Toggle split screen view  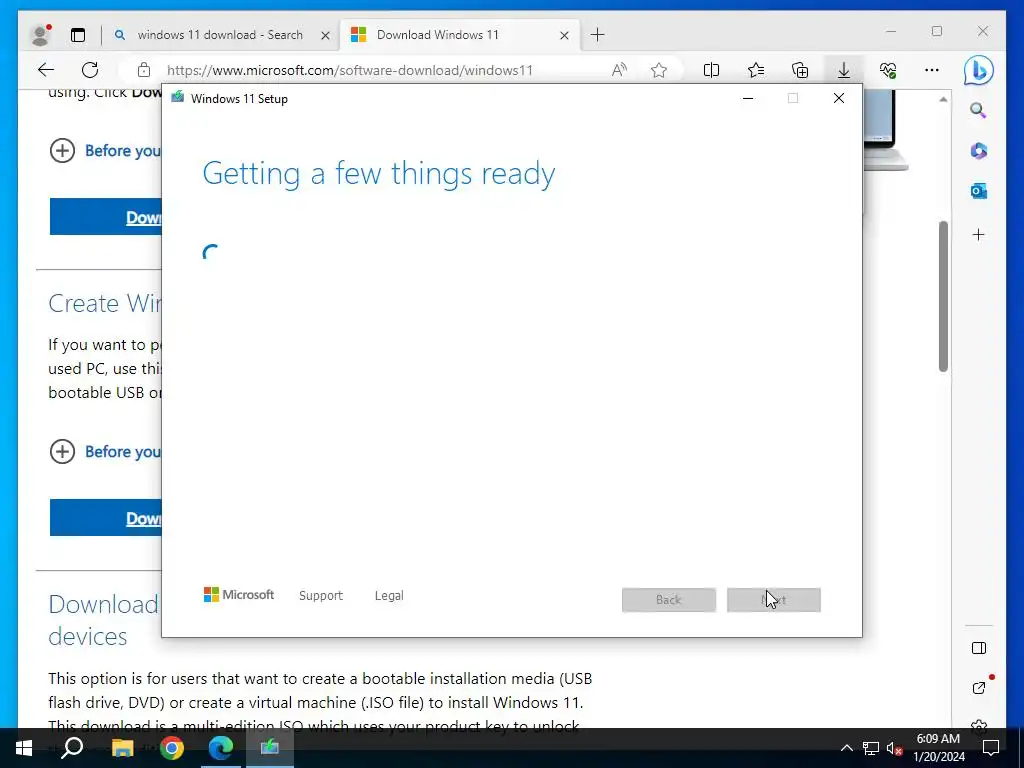[x=711, y=70]
